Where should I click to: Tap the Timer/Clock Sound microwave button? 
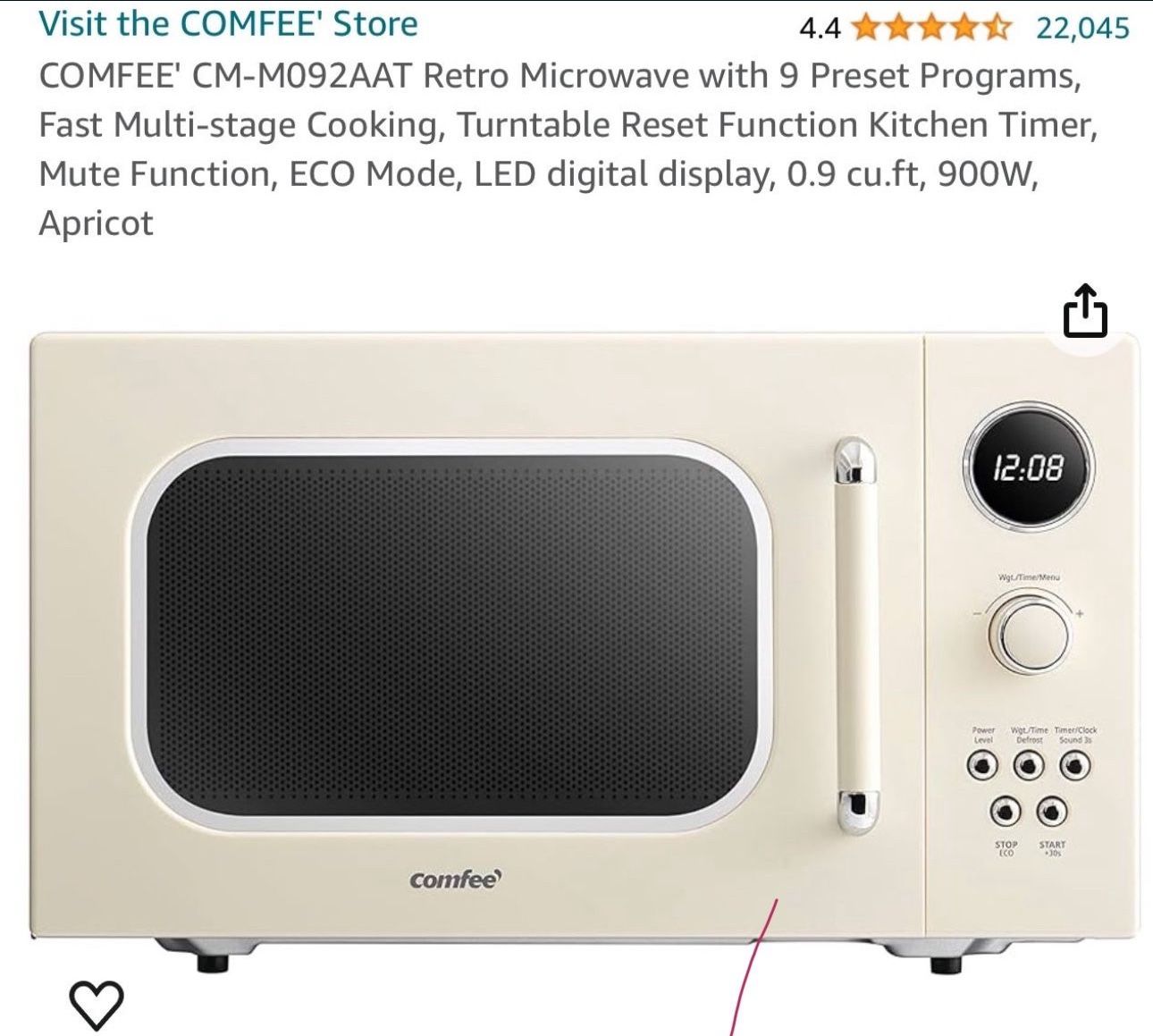1075,765
